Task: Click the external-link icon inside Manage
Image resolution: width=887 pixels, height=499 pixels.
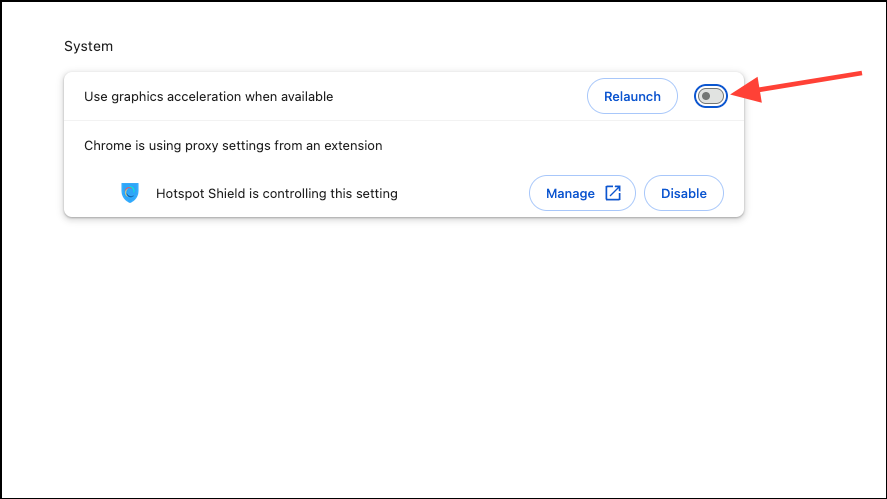Action: [613, 193]
